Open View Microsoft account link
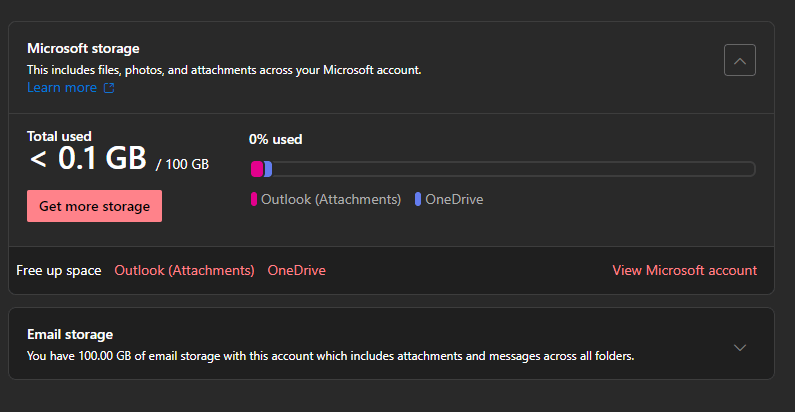The image size is (795, 412). point(684,271)
